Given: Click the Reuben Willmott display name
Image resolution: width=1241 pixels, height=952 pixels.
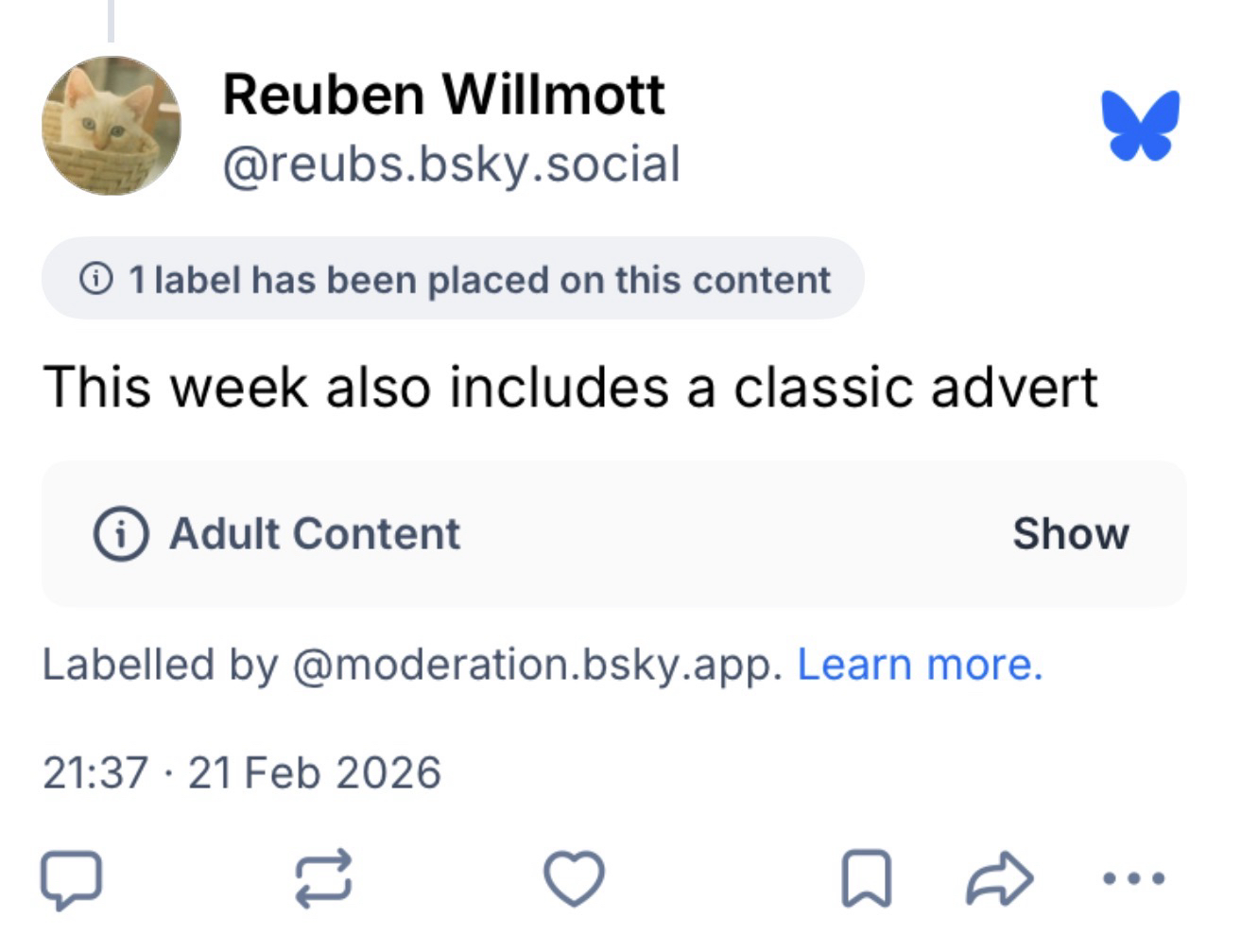Looking at the screenshot, I should pyautogui.click(x=443, y=94).
